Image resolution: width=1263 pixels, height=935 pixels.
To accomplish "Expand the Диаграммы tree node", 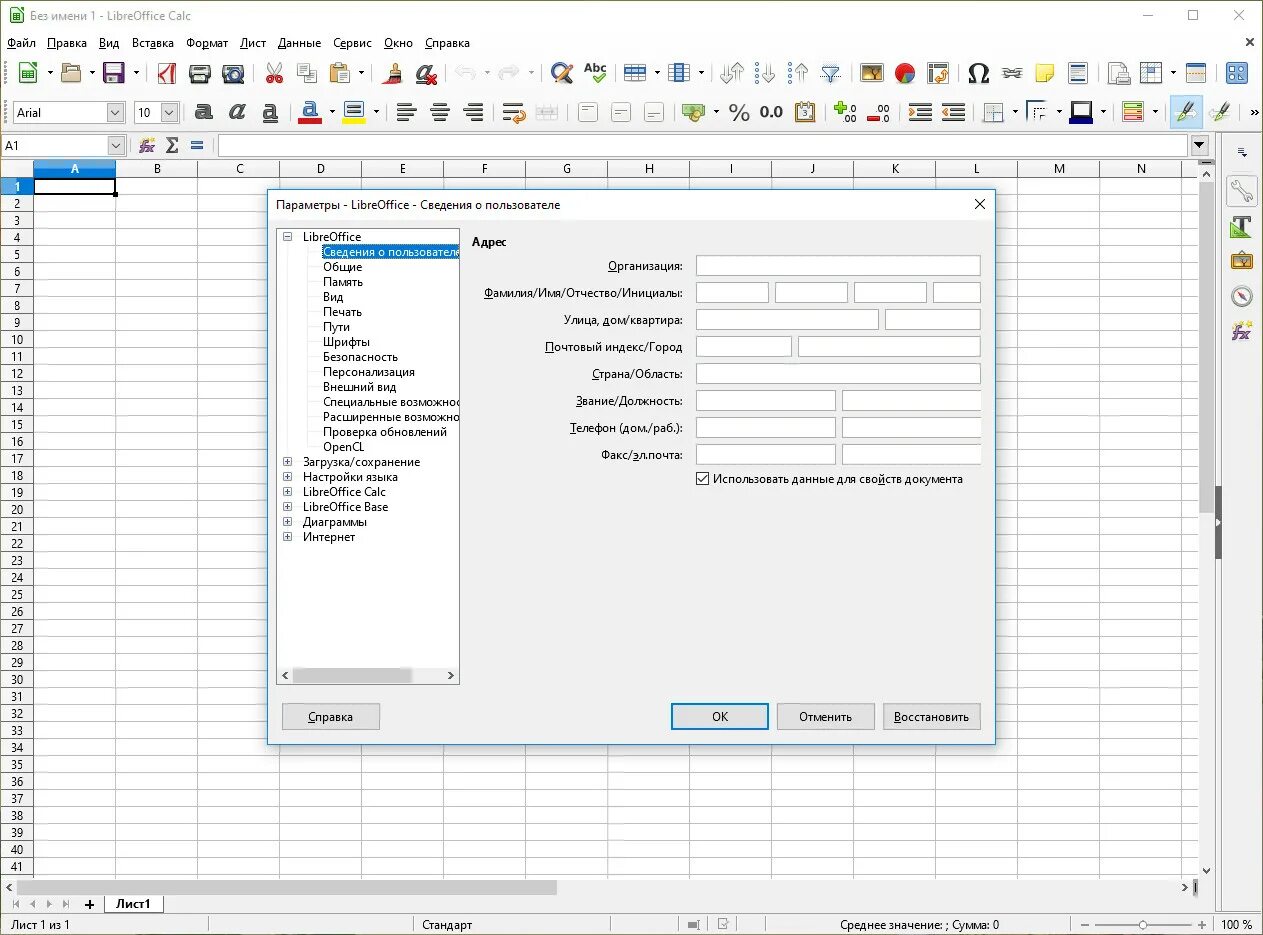I will [288, 522].
